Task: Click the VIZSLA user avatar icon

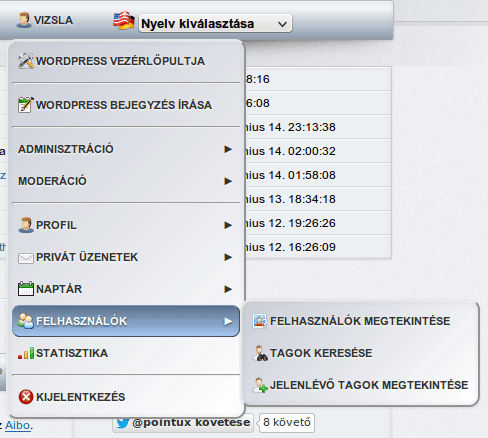Action: 24,20
